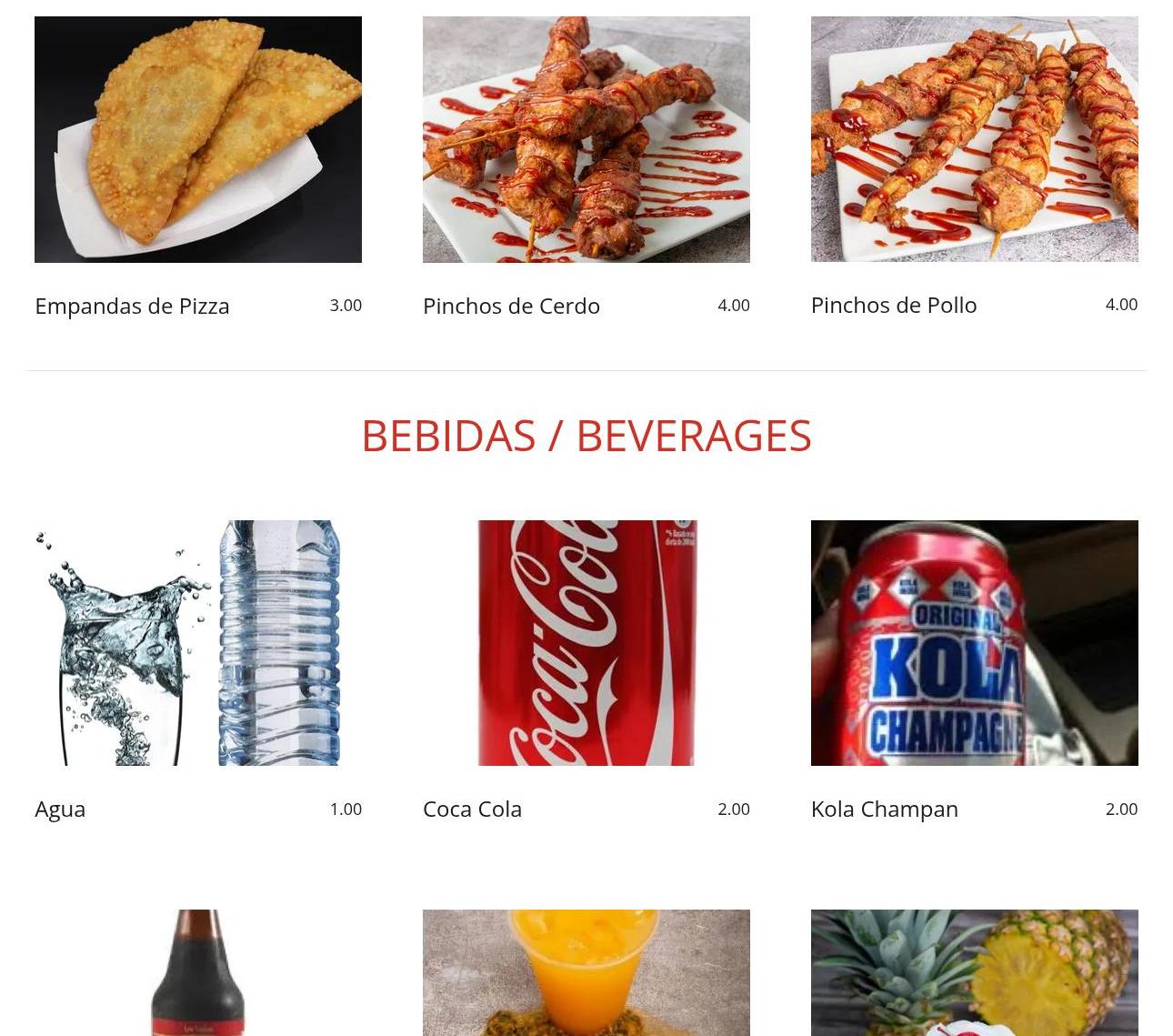Click the Pinchos de Cerdo item name

pos(511,307)
